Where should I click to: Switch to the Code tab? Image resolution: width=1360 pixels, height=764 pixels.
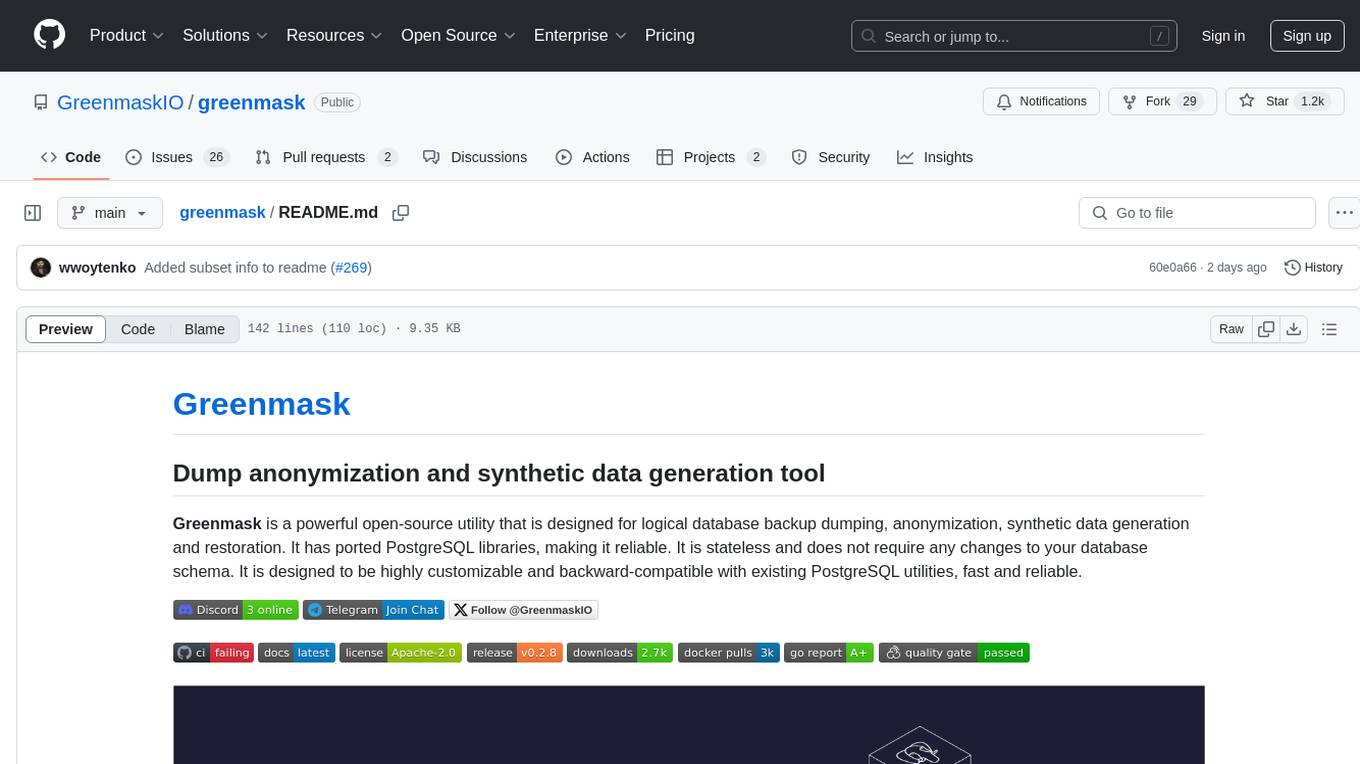(71, 157)
